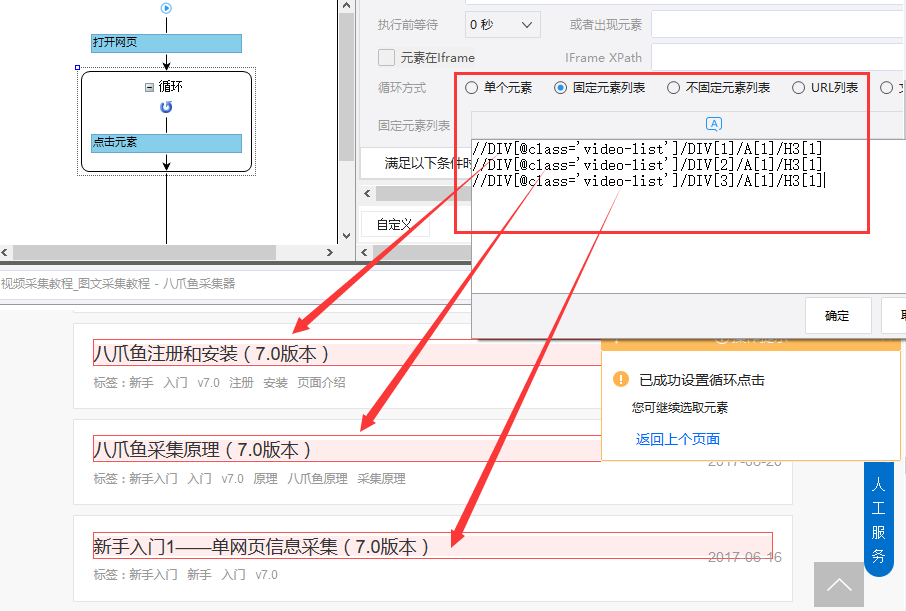
Task: Click the 注册 tag under first tutorial
Action: click(x=241, y=383)
